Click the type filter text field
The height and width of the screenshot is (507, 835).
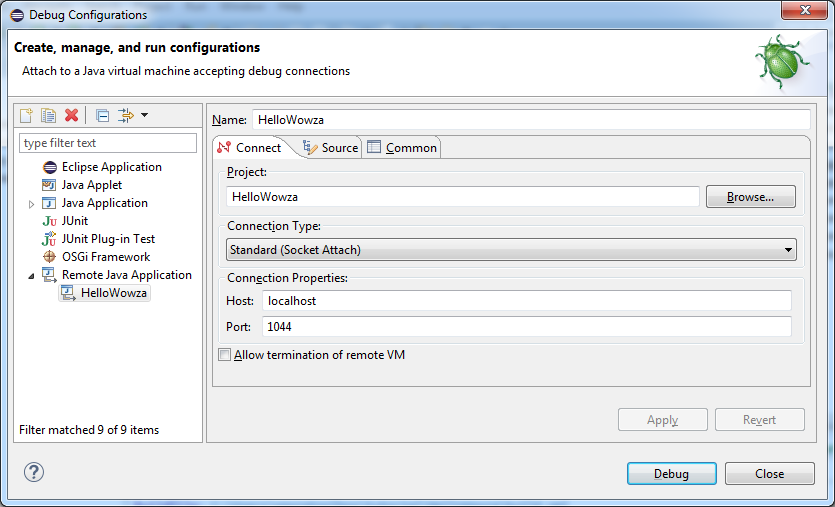tap(108, 143)
